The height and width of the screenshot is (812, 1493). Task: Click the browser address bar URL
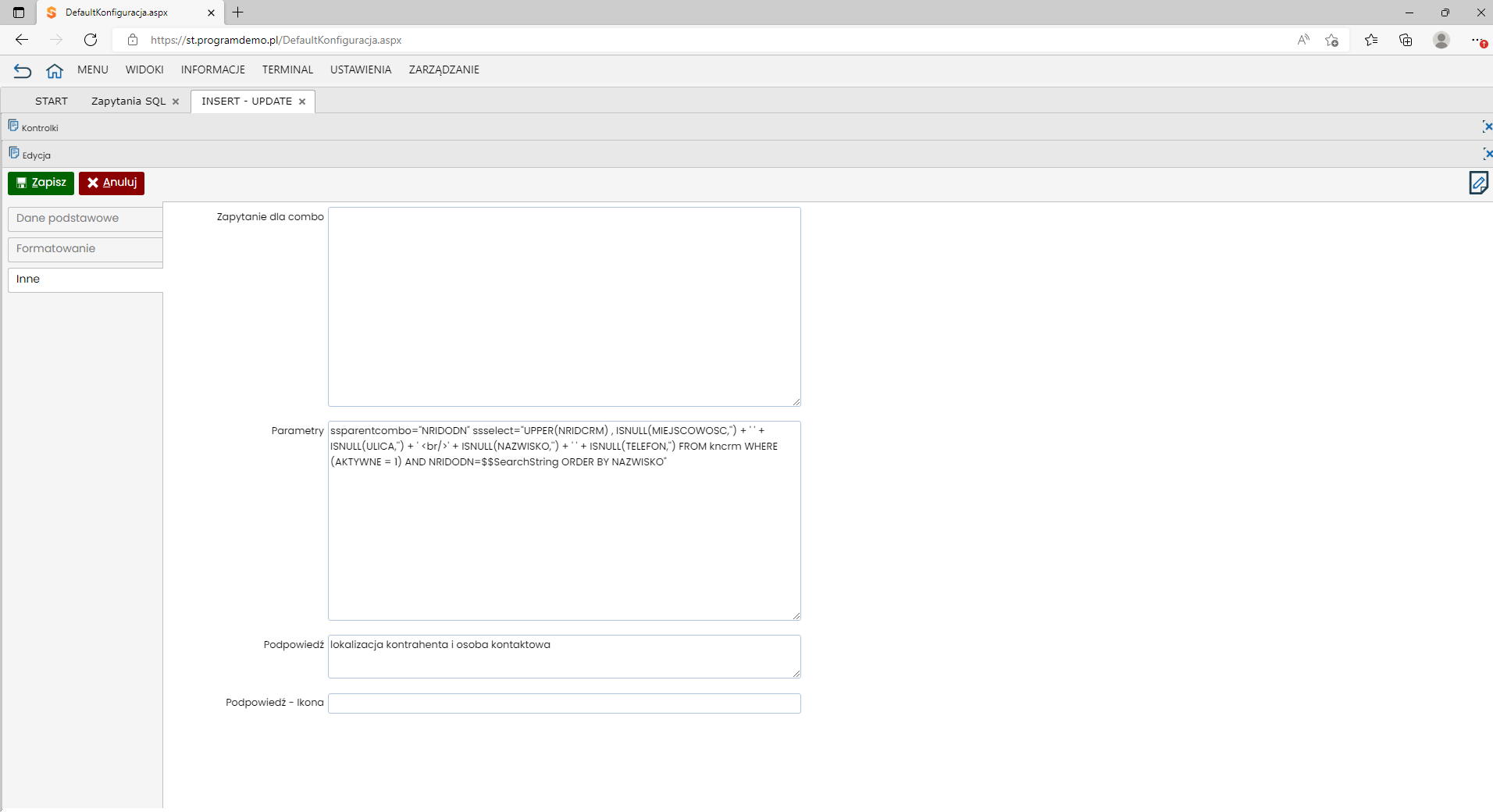coord(276,40)
